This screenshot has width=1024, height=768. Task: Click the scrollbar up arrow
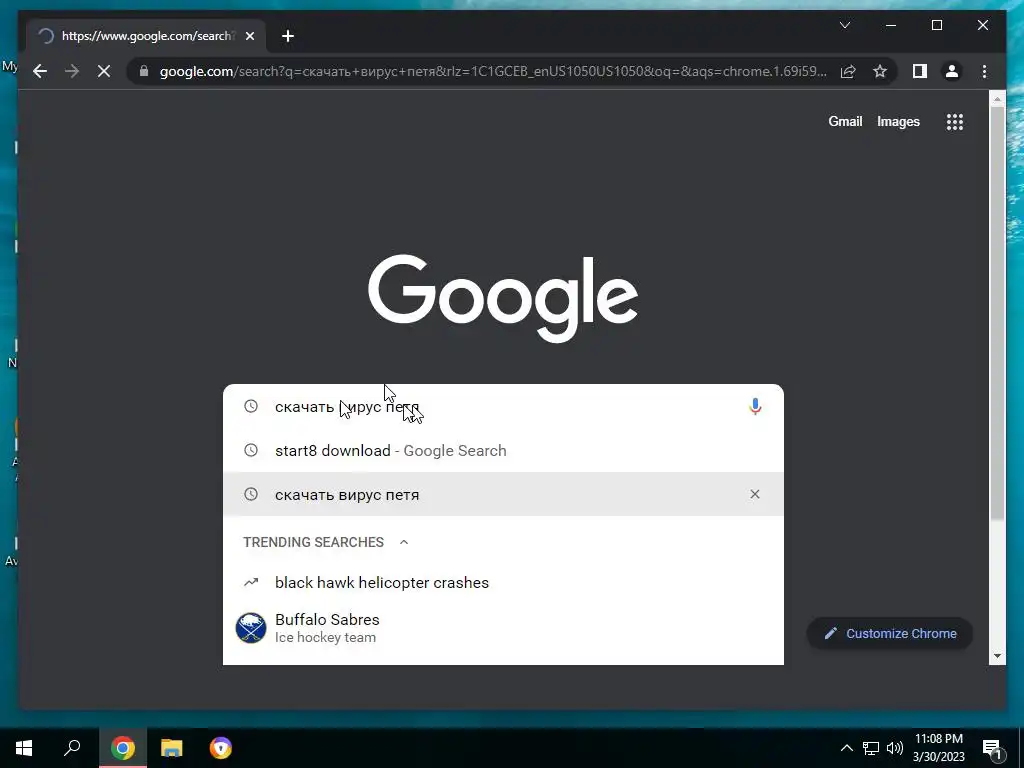[x=997, y=99]
